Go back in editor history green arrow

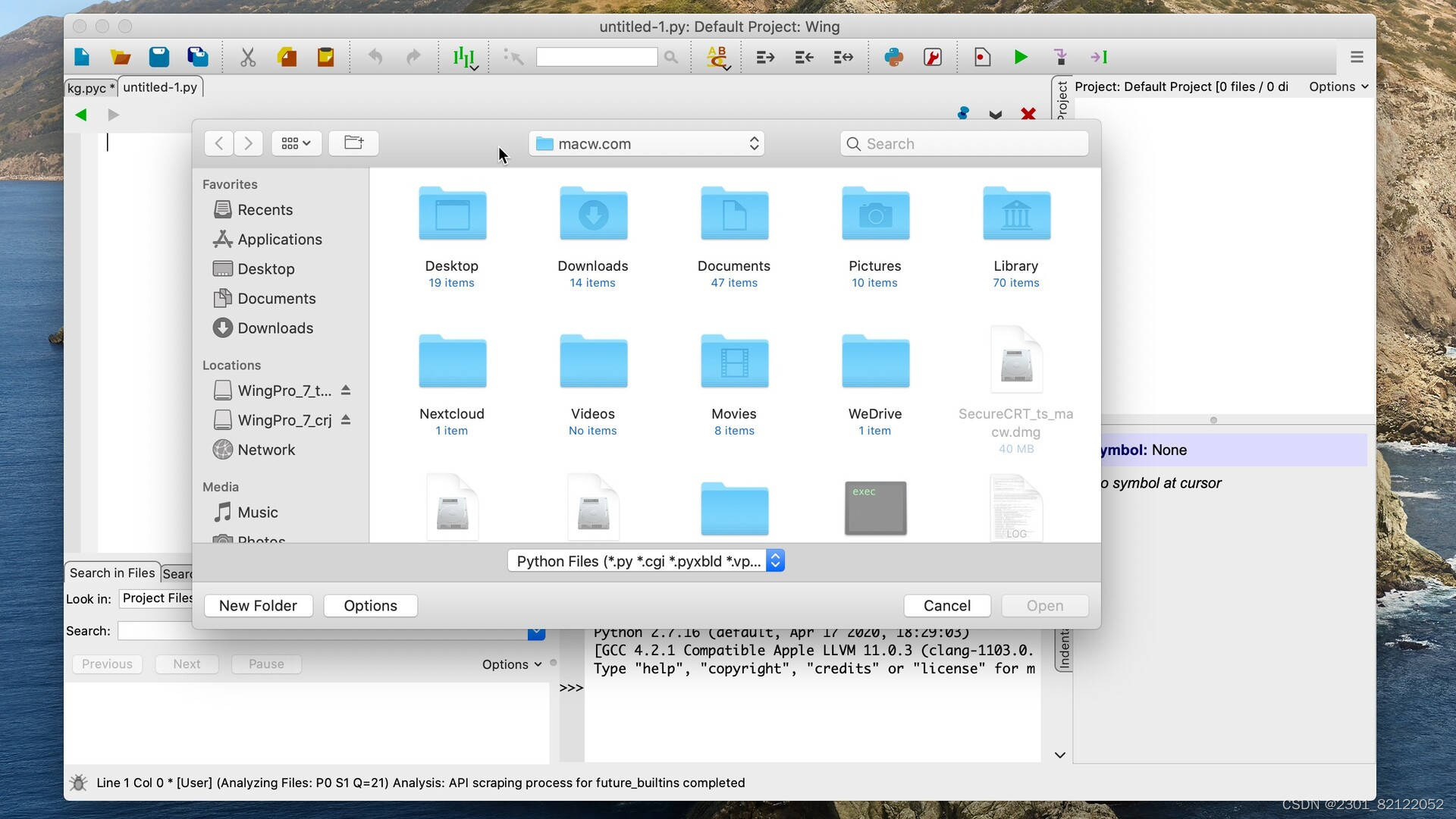click(81, 115)
